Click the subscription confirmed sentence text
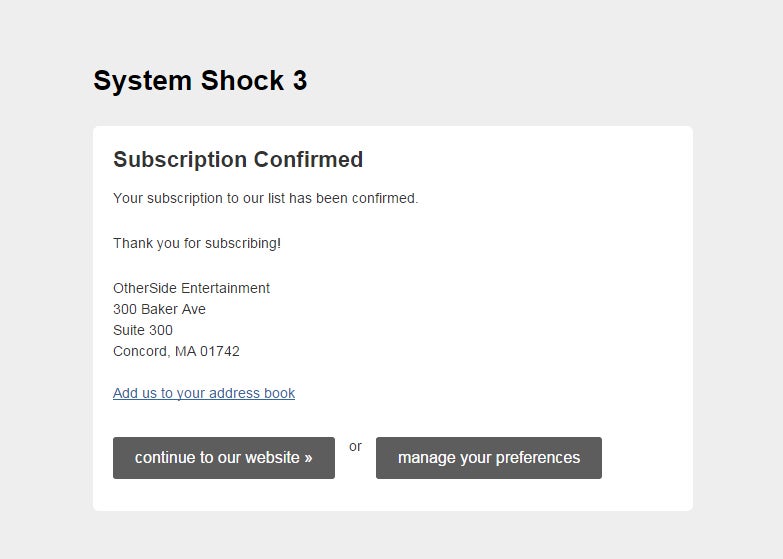 tap(266, 198)
